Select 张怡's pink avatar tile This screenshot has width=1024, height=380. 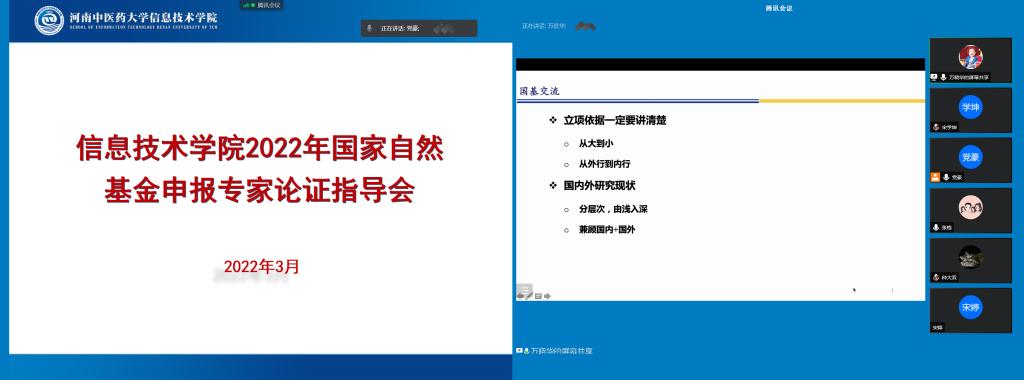[970, 210]
